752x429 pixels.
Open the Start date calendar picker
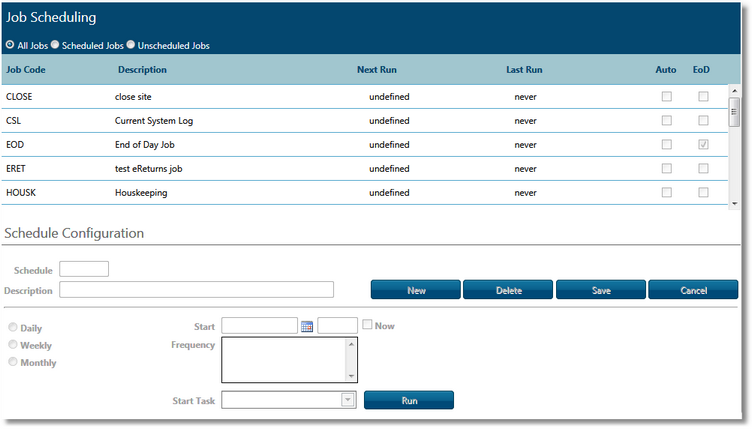tap(307, 326)
